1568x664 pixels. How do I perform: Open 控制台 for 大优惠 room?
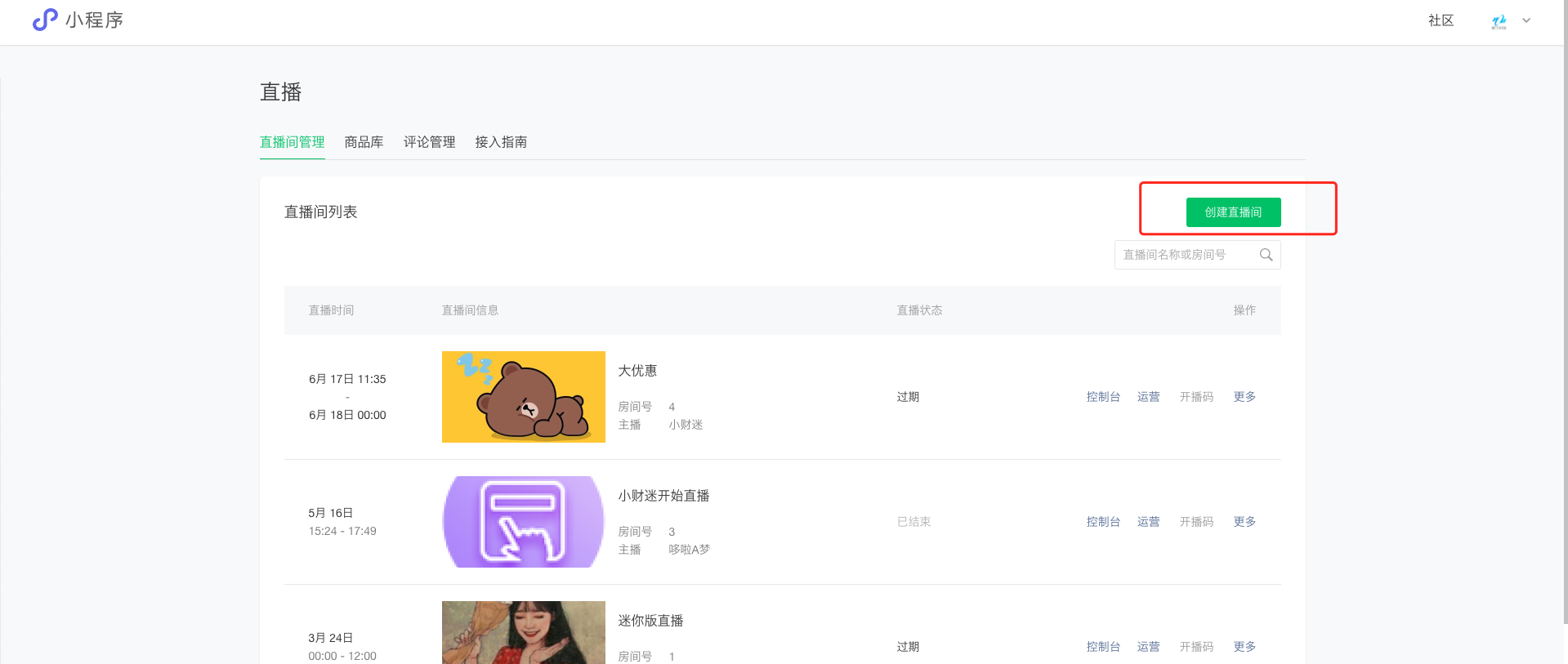click(1103, 397)
